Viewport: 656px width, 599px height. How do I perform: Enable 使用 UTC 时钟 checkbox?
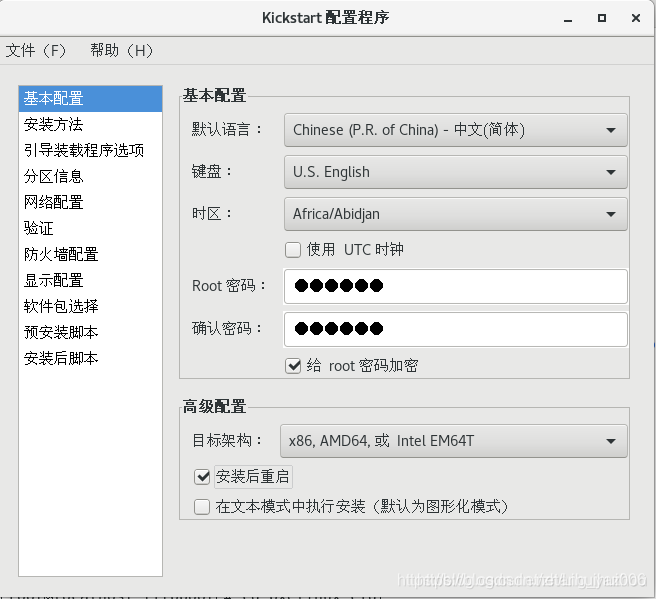click(293, 250)
